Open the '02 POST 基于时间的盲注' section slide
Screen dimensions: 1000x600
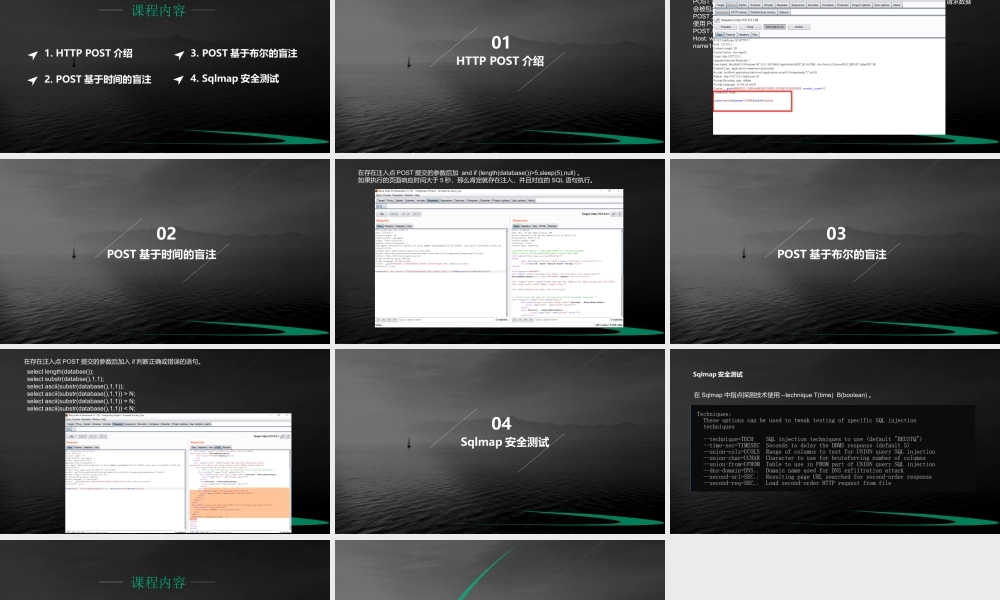tap(165, 244)
